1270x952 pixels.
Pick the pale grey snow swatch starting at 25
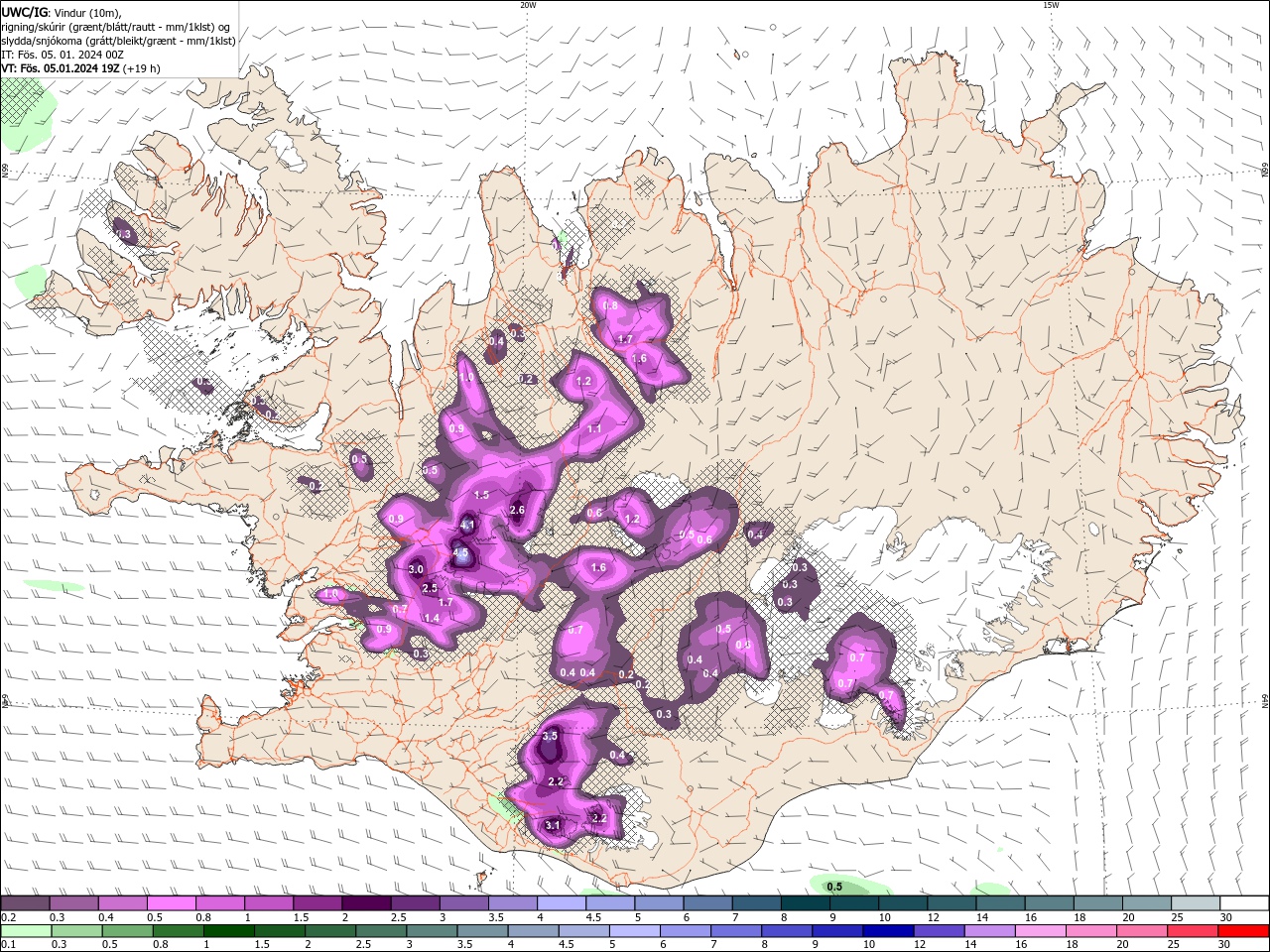[1198, 903]
